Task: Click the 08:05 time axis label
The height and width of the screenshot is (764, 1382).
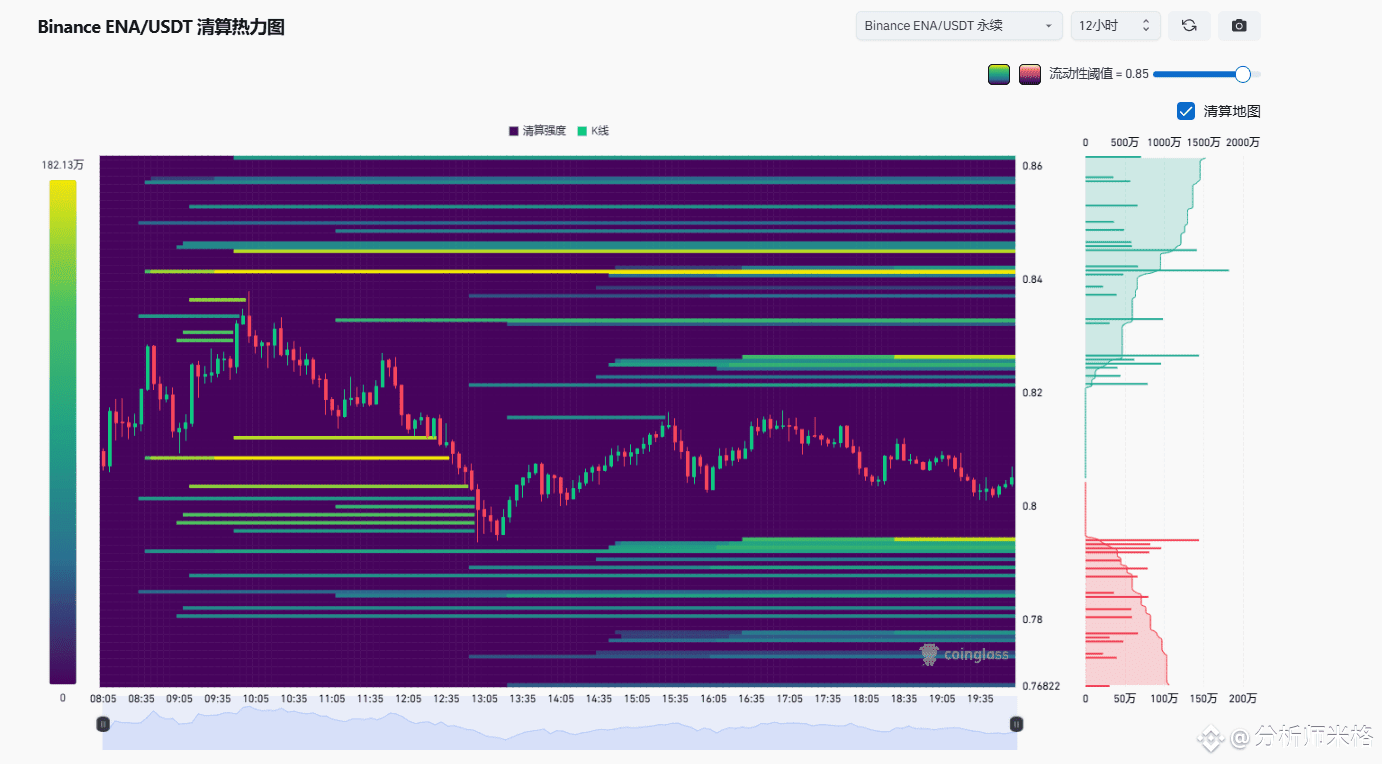Action: click(103, 699)
